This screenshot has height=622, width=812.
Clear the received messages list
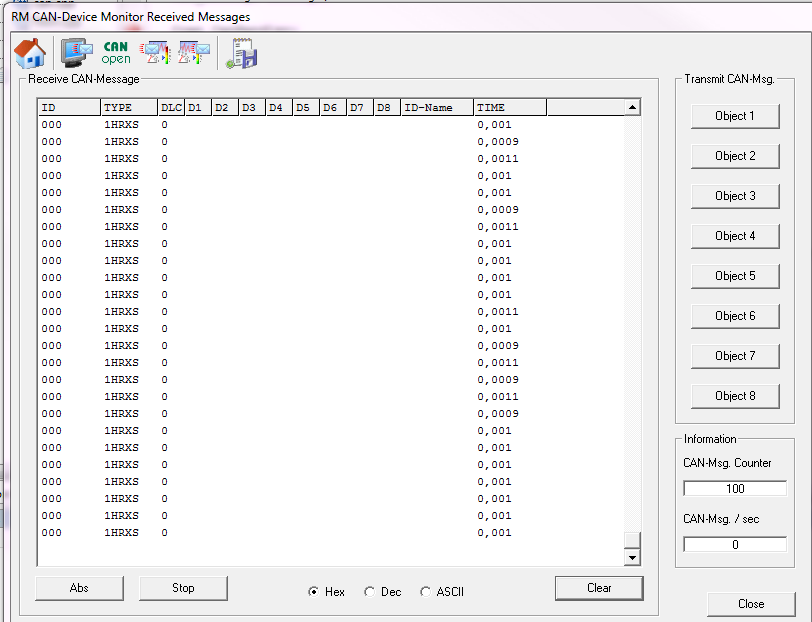coord(599,588)
